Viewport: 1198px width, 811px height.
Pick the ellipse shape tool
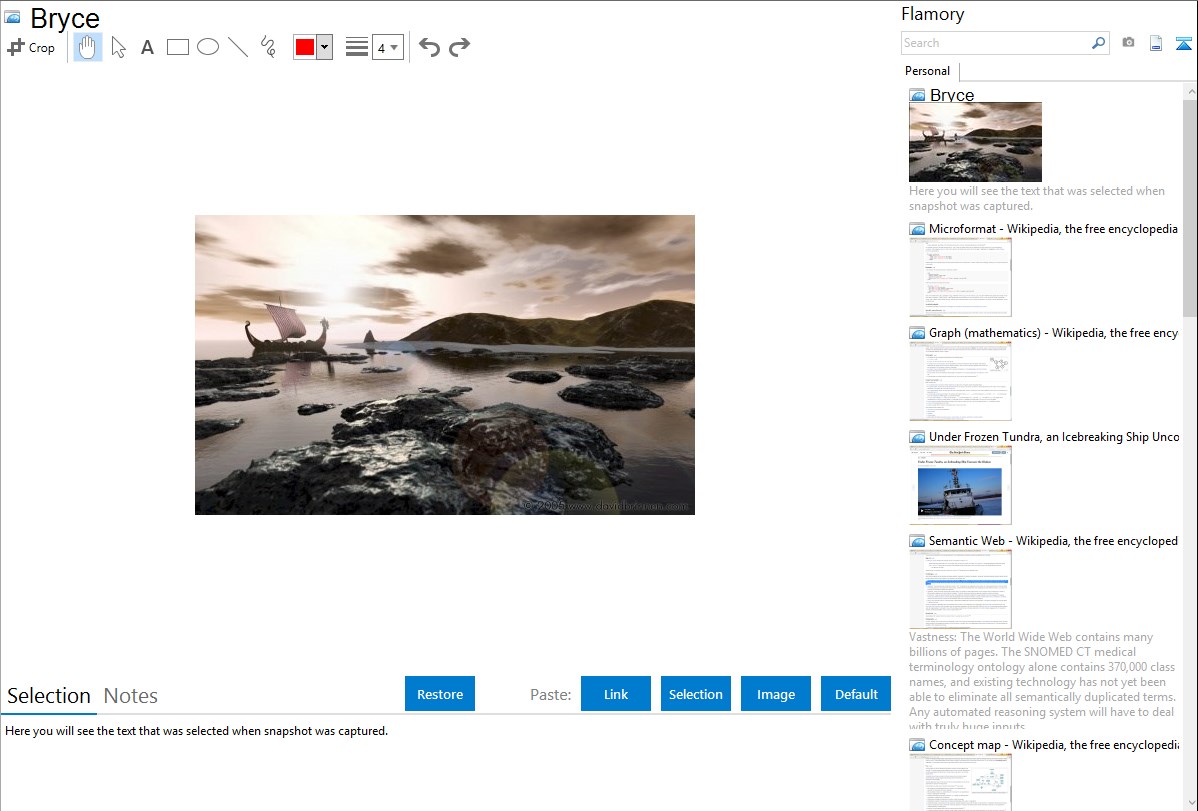tap(208, 47)
